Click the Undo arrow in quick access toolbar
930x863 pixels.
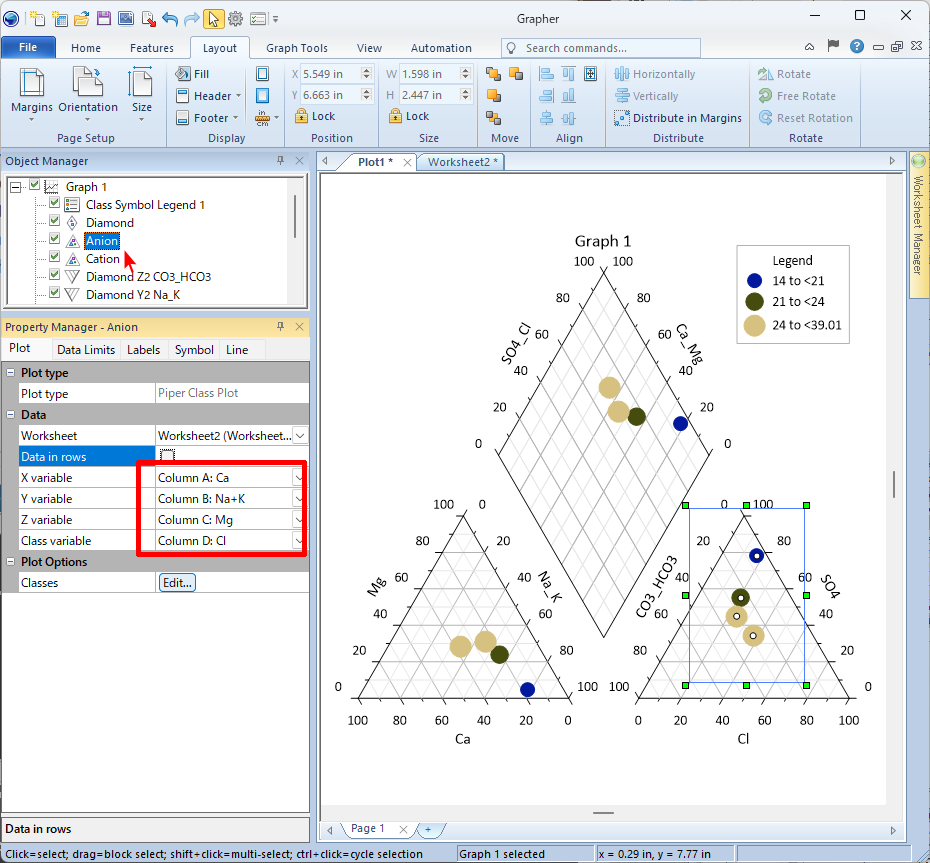[x=169, y=18]
